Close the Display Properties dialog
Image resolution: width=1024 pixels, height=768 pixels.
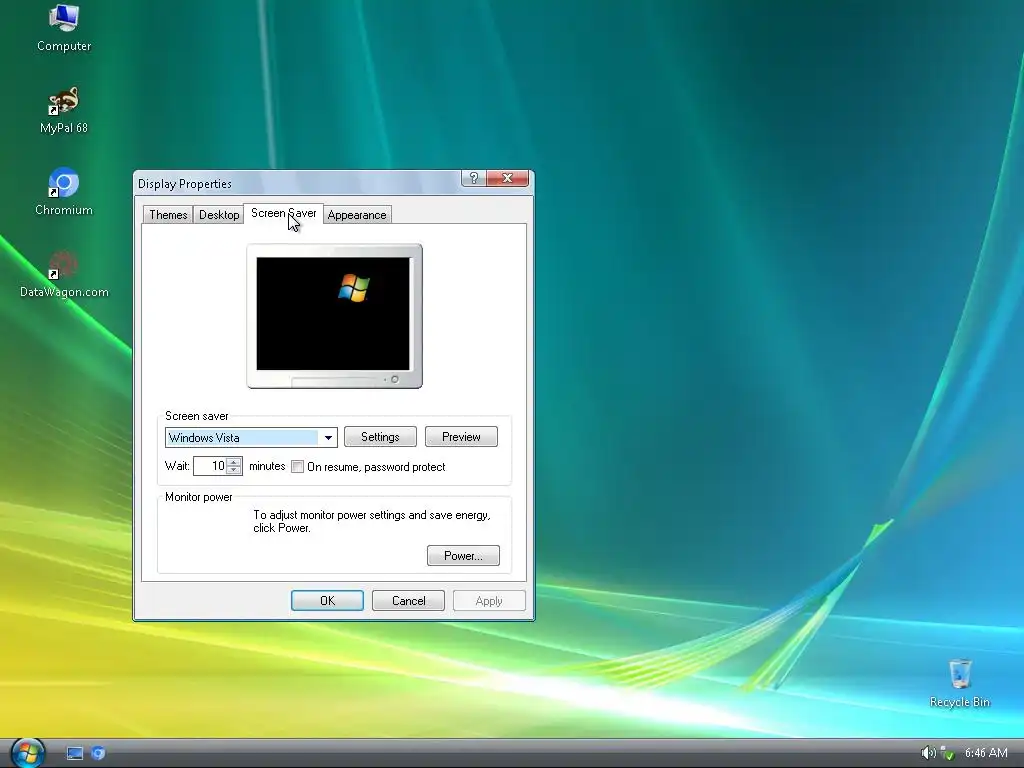pyautogui.click(x=507, y=178)
